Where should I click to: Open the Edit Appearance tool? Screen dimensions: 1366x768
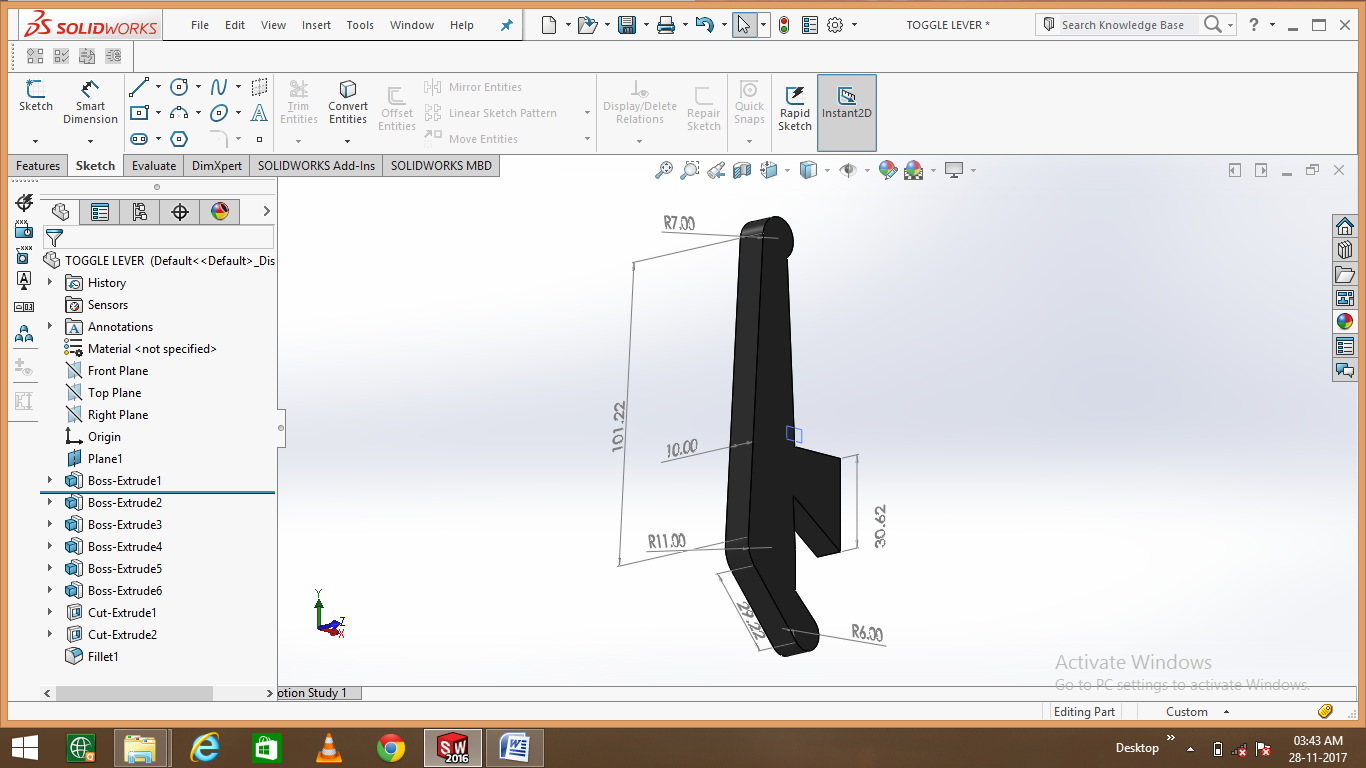coord(888,170)
